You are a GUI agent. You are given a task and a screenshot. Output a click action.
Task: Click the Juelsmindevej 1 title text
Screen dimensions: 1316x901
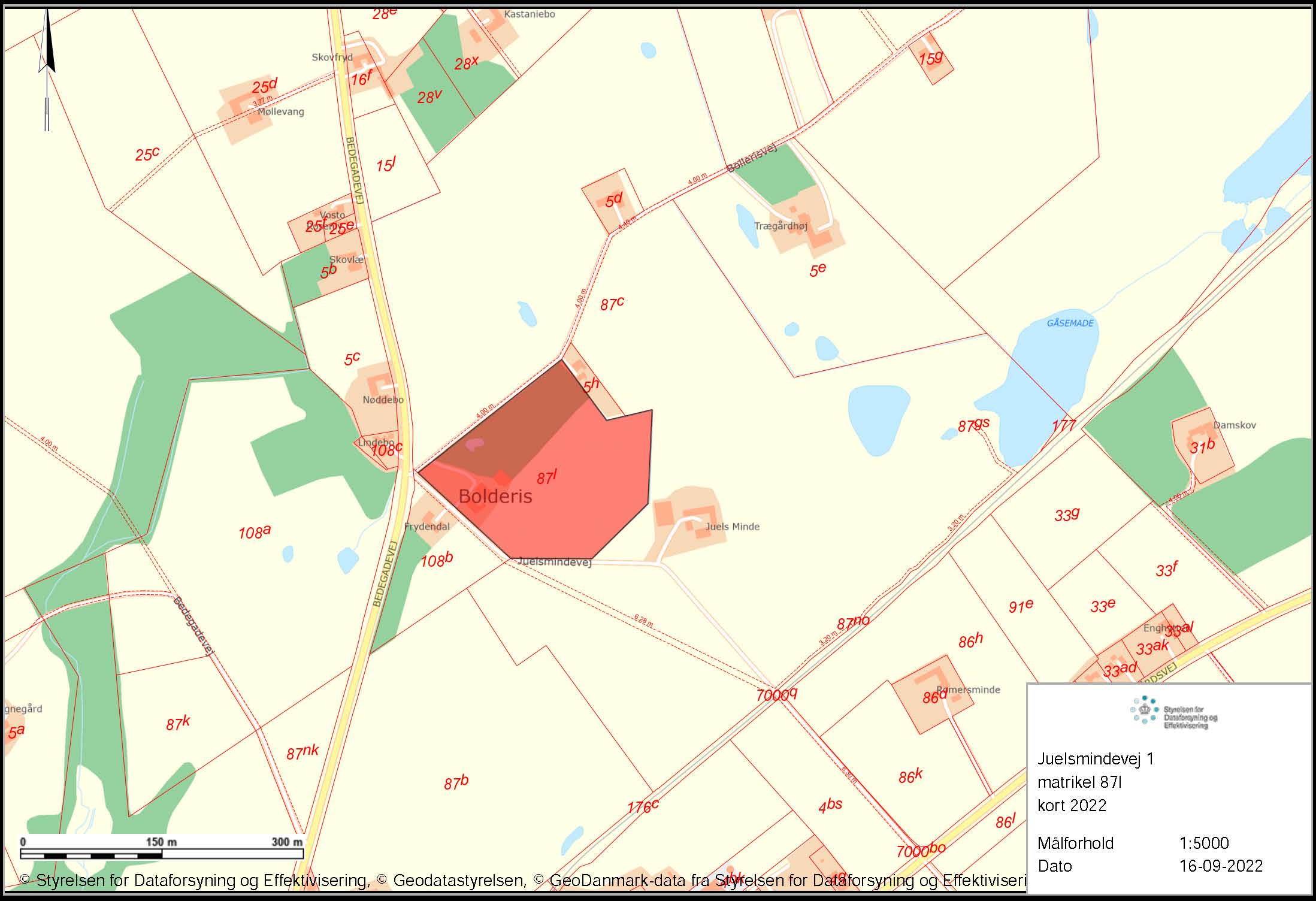pos(1096,759)
